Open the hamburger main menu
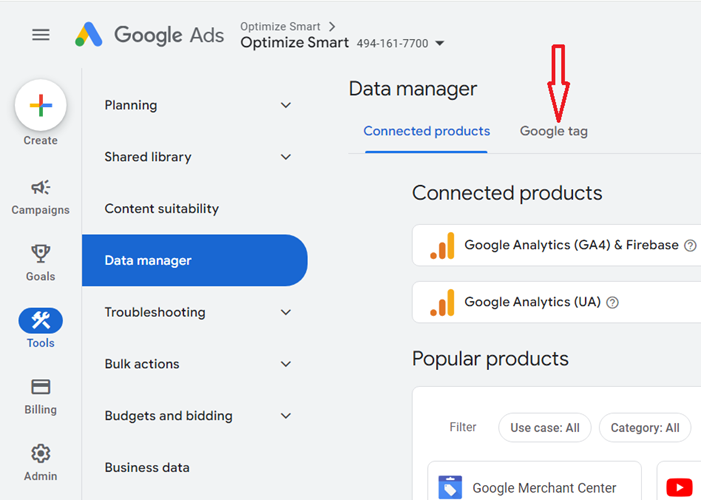The height and width of the screenshot is (500, 701). point(41,35)
